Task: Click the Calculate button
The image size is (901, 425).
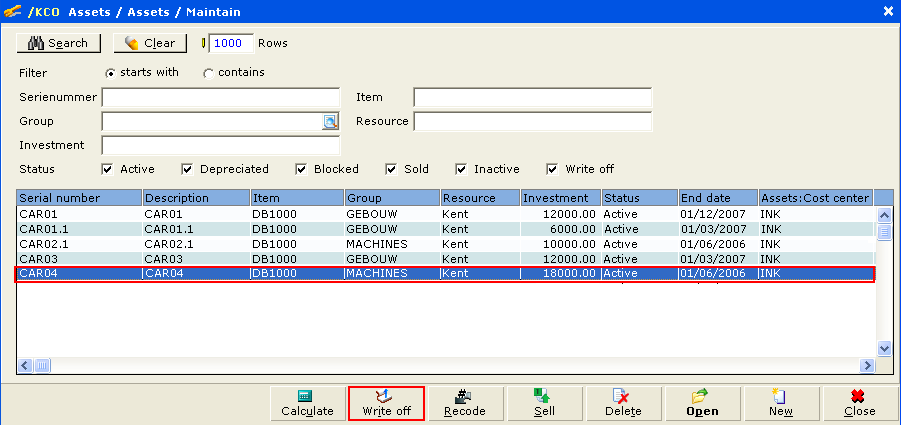Action: (307, 403)
